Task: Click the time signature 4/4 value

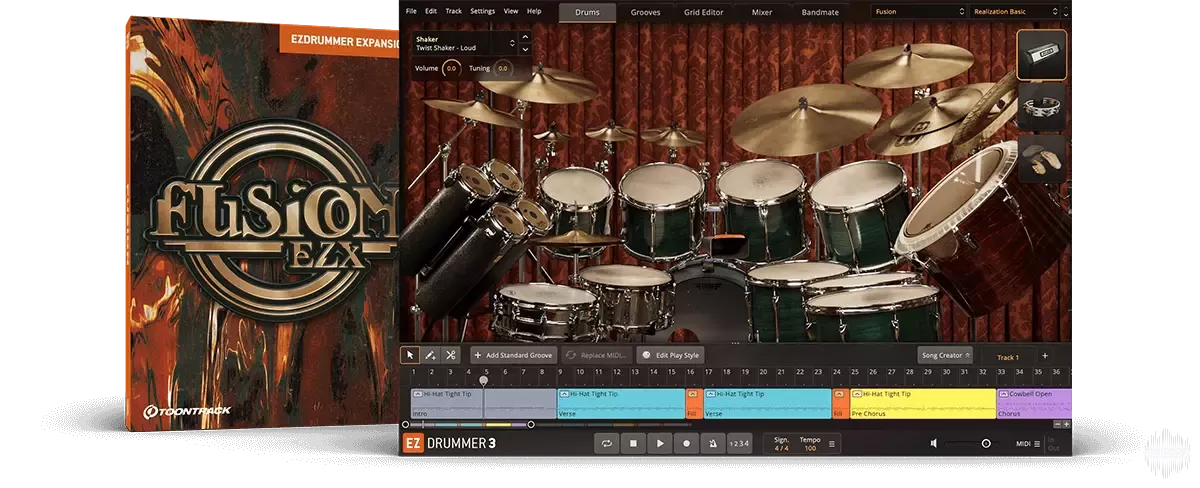Action: [x=781, y=447]
